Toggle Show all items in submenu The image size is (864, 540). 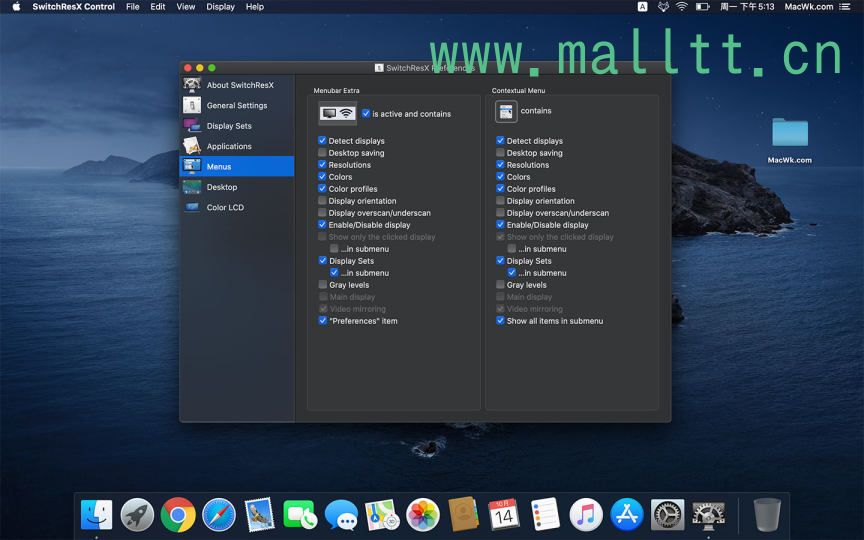click(500, 320)
